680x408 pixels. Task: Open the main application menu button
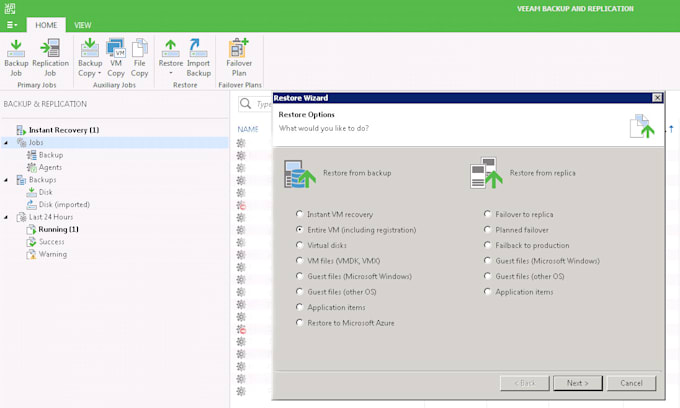tap(12, 25)
